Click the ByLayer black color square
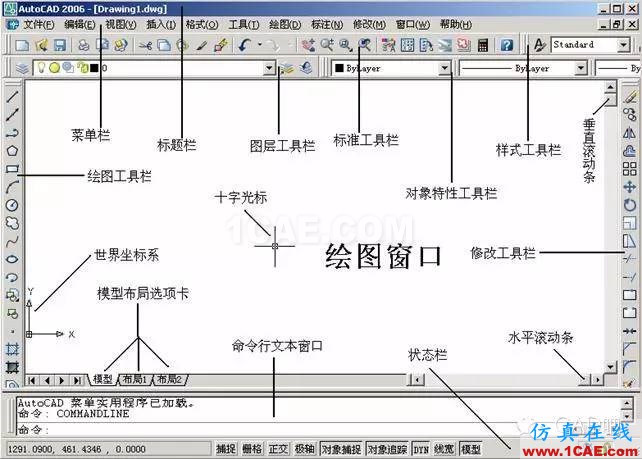642x459 pixels. [x=339, y=68]
